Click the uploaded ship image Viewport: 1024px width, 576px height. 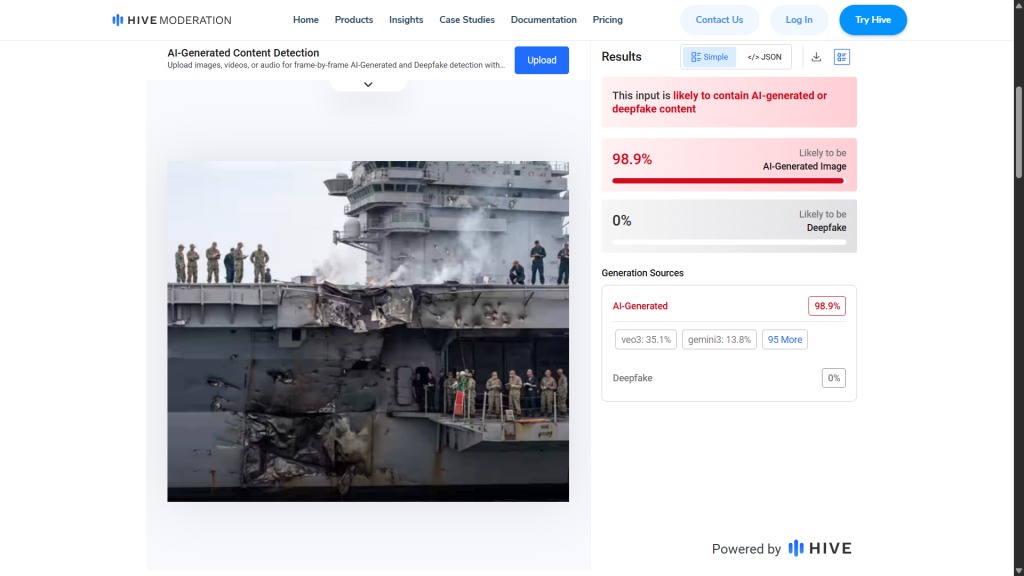pos(368,331)
